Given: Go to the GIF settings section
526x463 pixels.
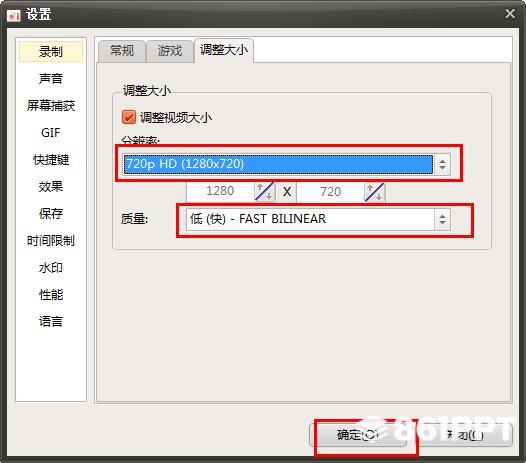Looking at the screenshot, I should point(51,133).
